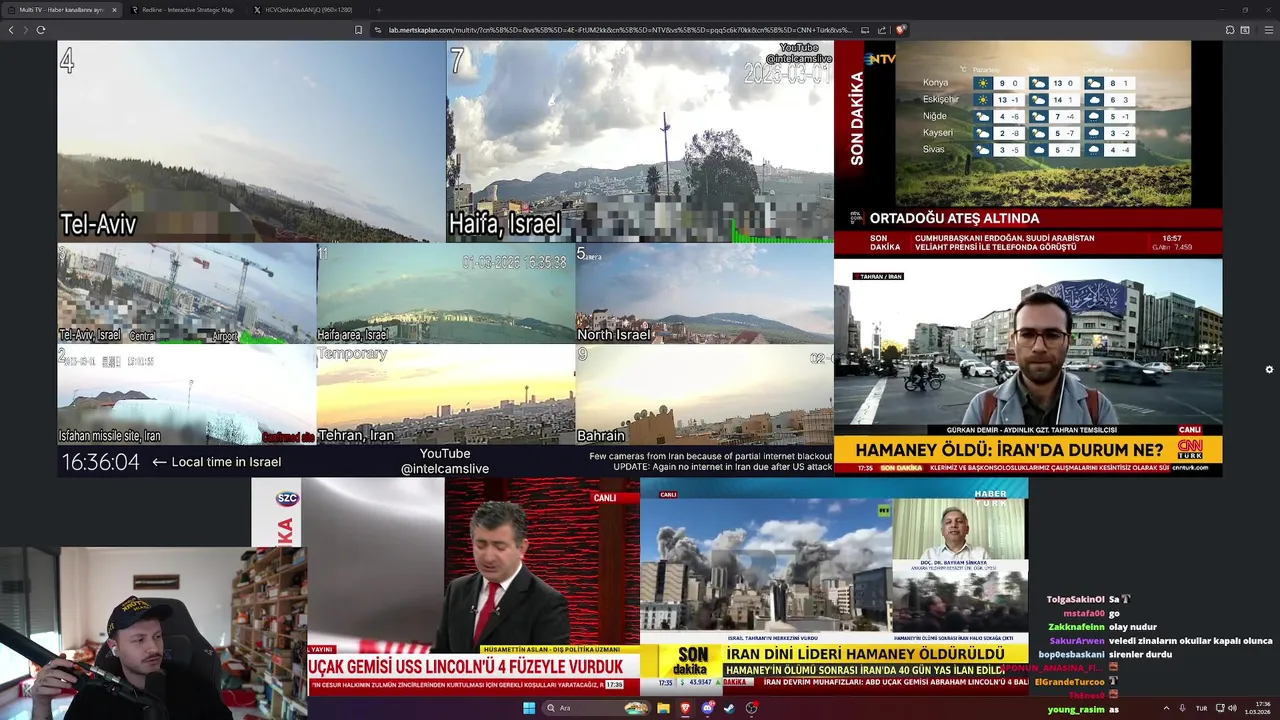The image size is (1280, 720).
Task: Click the streamer webcam overlay
Action: tap(153, 633)
